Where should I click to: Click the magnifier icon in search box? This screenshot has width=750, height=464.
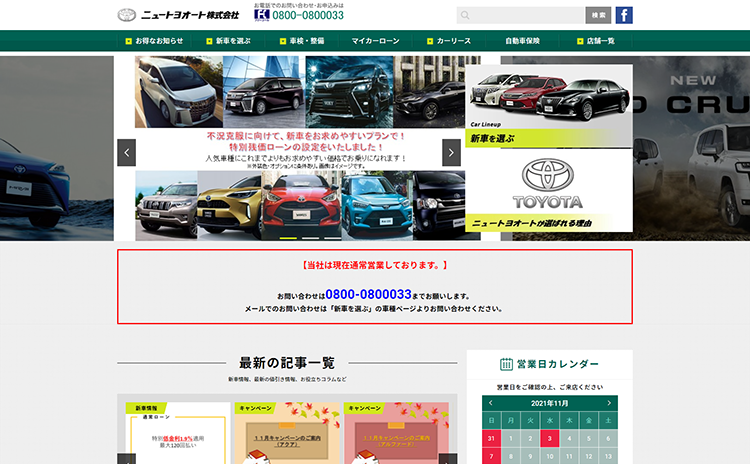pyautogui.click(x=465, y=15)
